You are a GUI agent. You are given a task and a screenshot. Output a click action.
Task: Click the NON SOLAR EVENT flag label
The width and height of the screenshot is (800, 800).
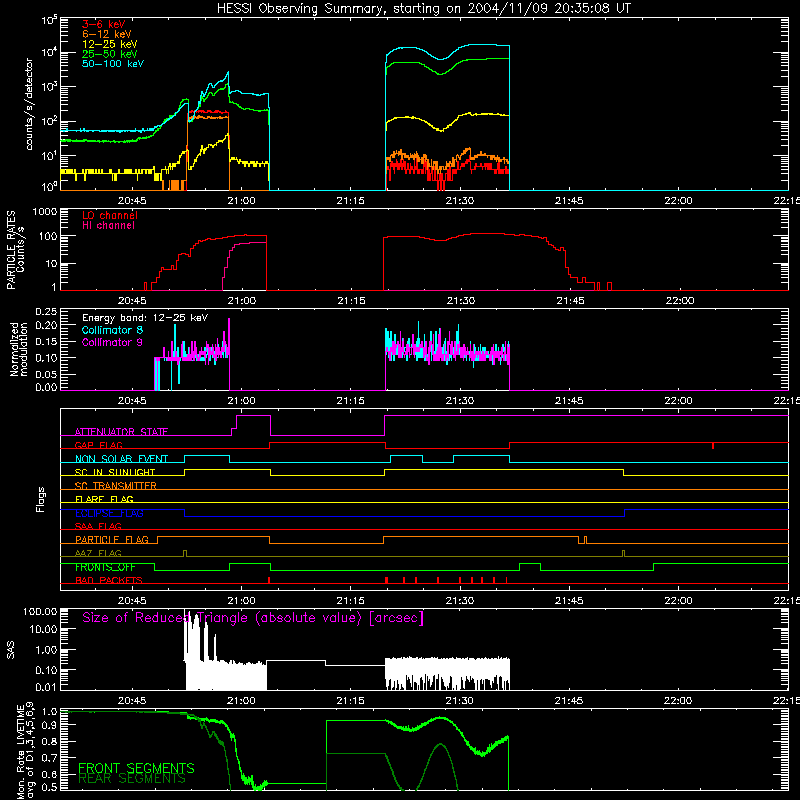click(x=121, y=459)
